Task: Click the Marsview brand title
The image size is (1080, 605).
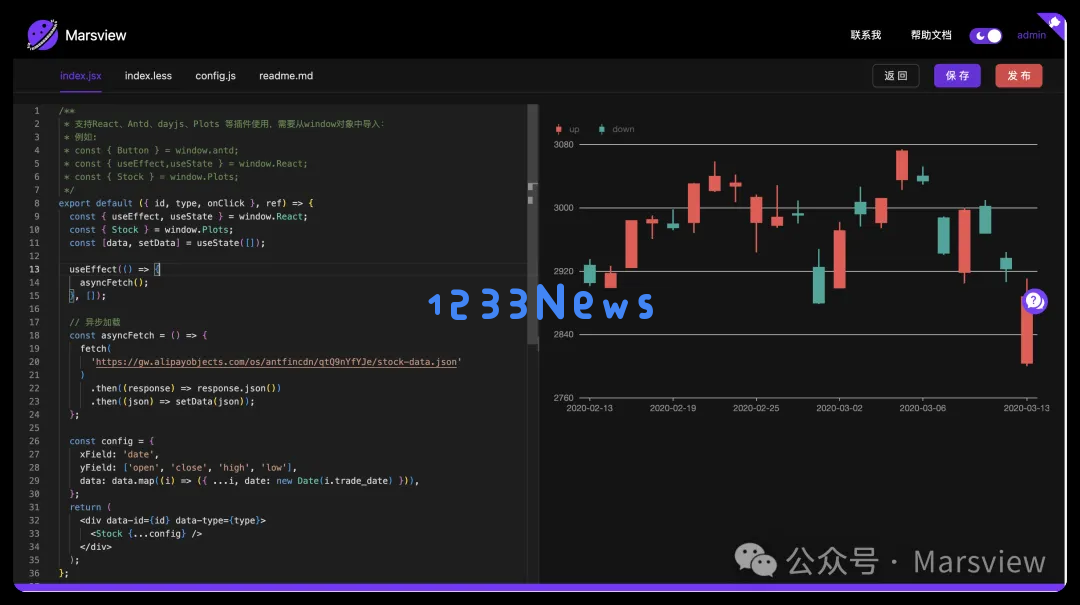Action: click(96, 35)
